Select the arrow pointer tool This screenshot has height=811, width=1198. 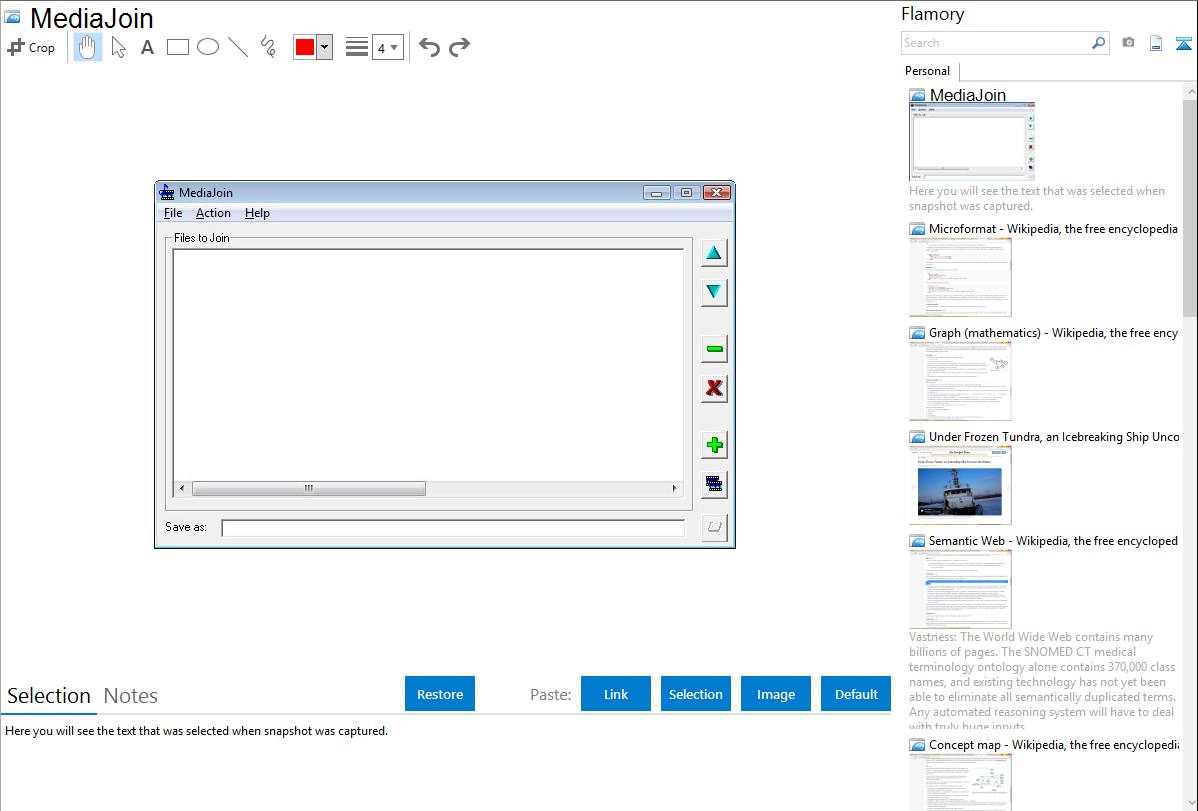pos(119,47)
